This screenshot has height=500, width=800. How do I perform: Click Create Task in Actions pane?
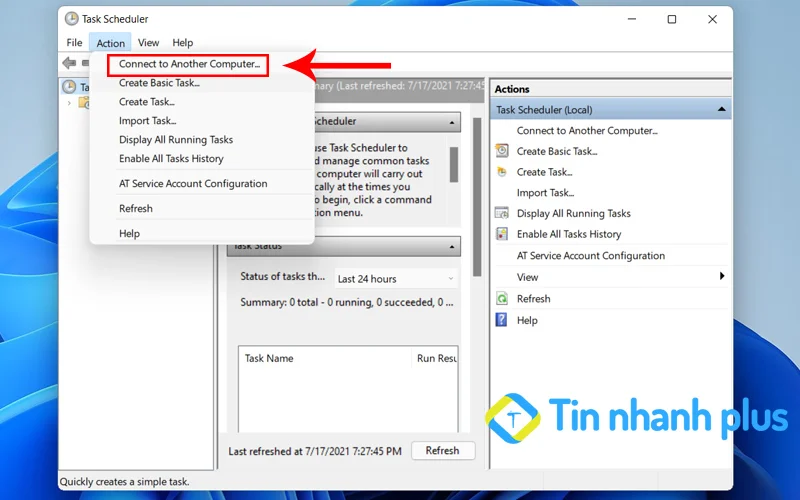(544, 172)
